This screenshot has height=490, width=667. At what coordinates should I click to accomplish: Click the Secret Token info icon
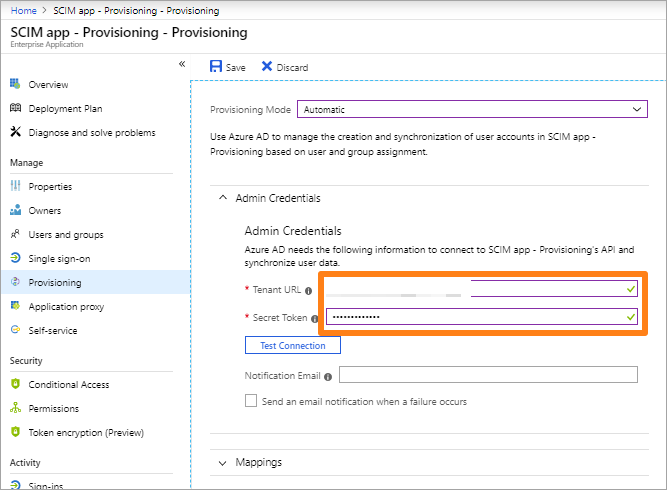[314, 319]
